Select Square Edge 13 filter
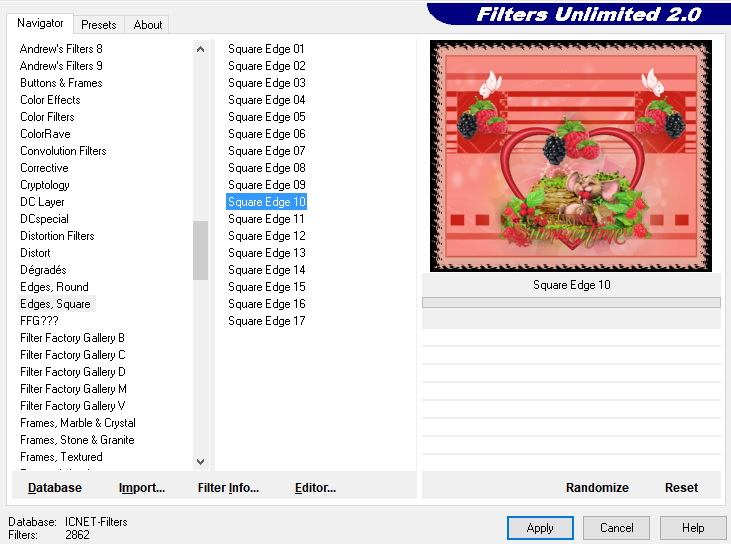 click(266, 253)
